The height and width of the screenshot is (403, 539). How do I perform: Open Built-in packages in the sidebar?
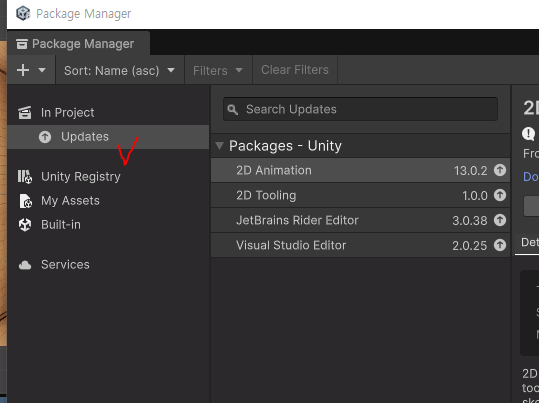coord(108,225)
